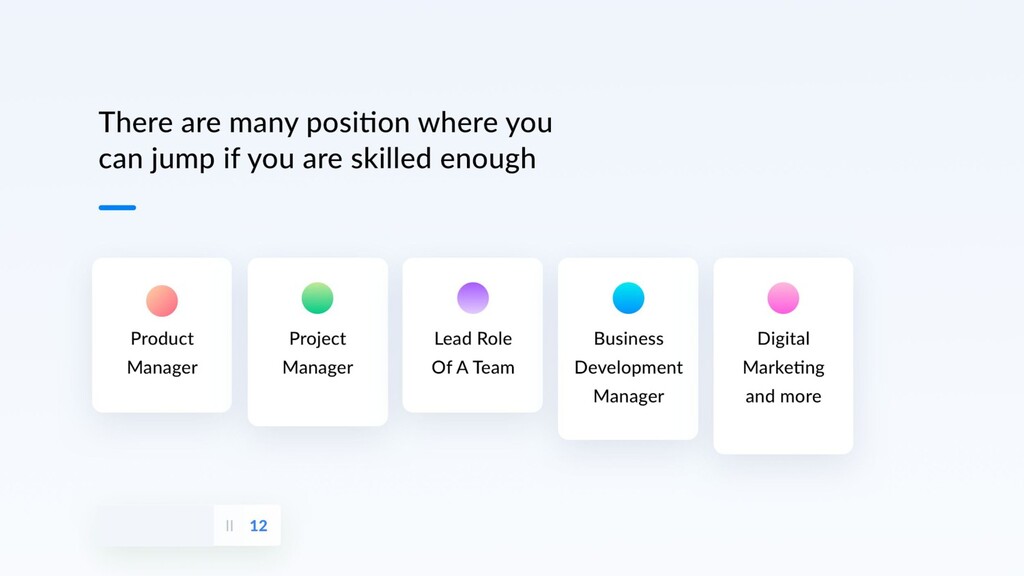
Task: Click 'Of A Team' text in third card
Action: tap(473, 367)
